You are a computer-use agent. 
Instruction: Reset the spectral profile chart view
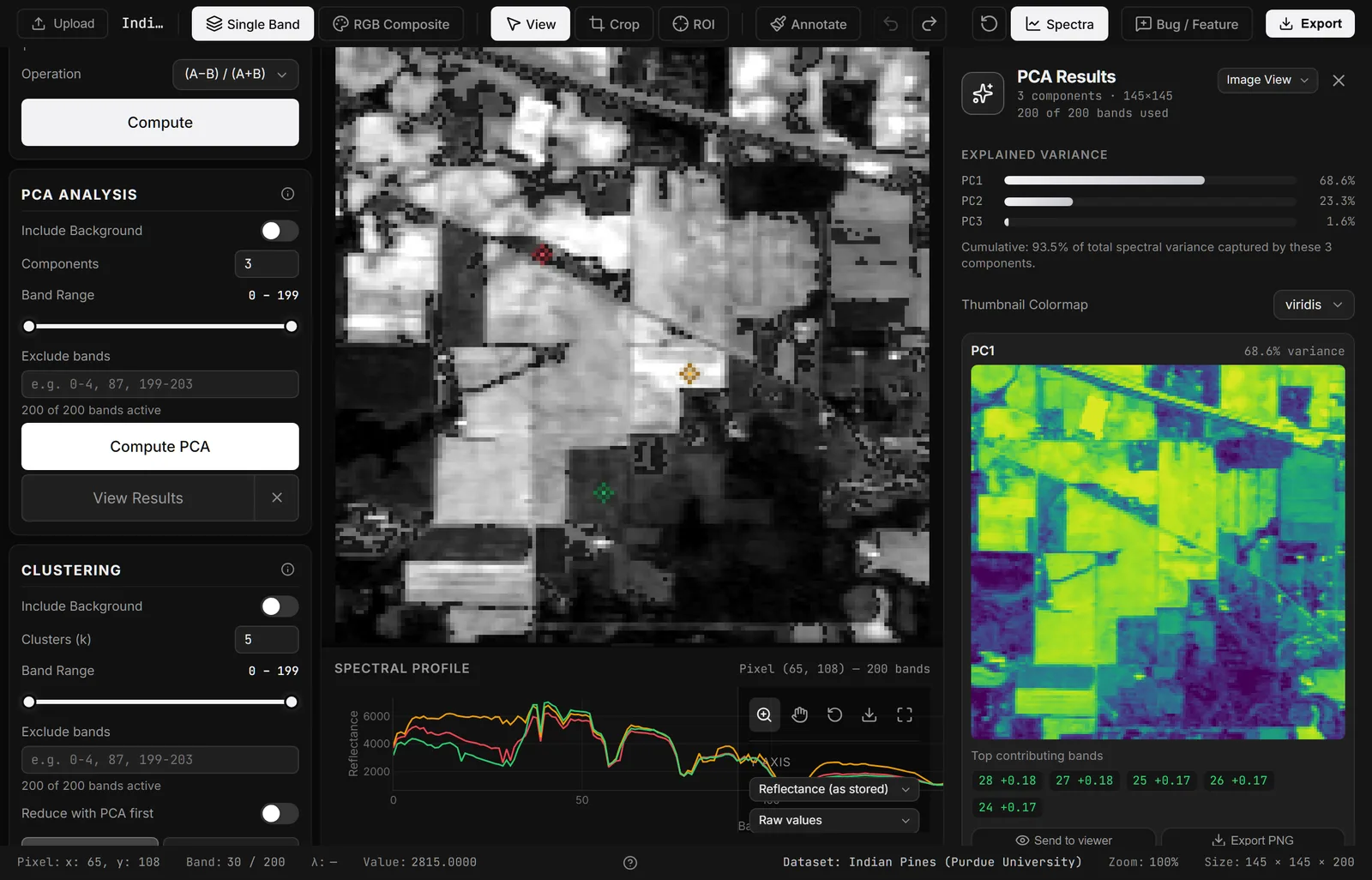(834, 714)
